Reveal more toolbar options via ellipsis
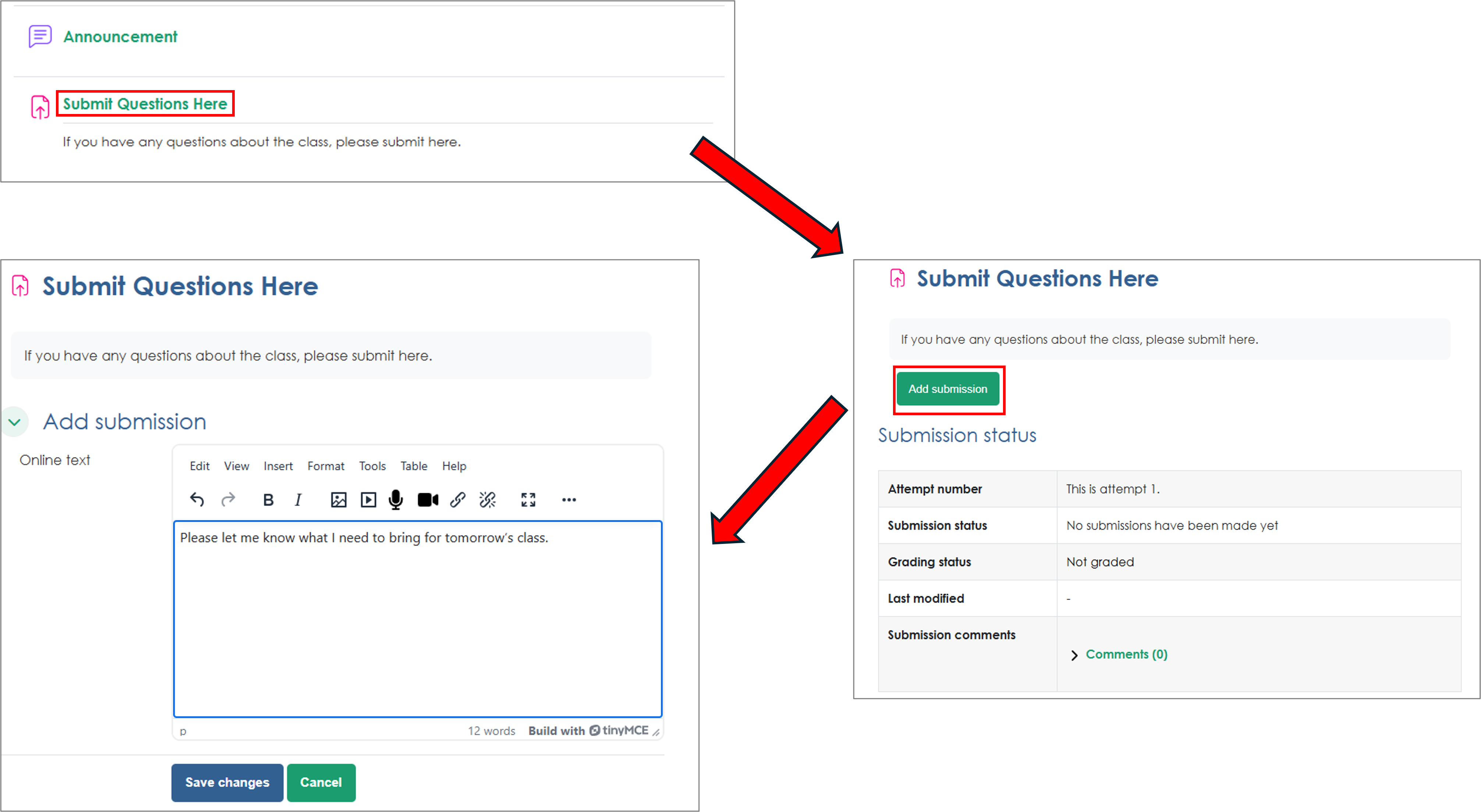This screenshot has width=1481, height=812. [568, 500]
